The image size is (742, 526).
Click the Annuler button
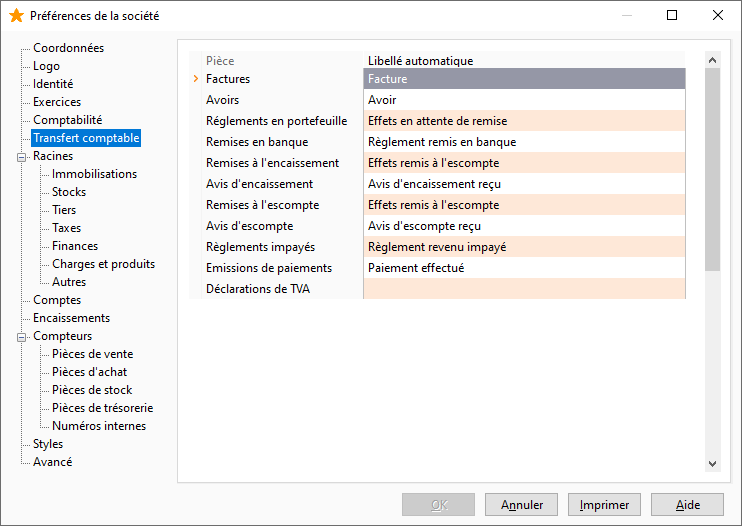click(521, 505)
